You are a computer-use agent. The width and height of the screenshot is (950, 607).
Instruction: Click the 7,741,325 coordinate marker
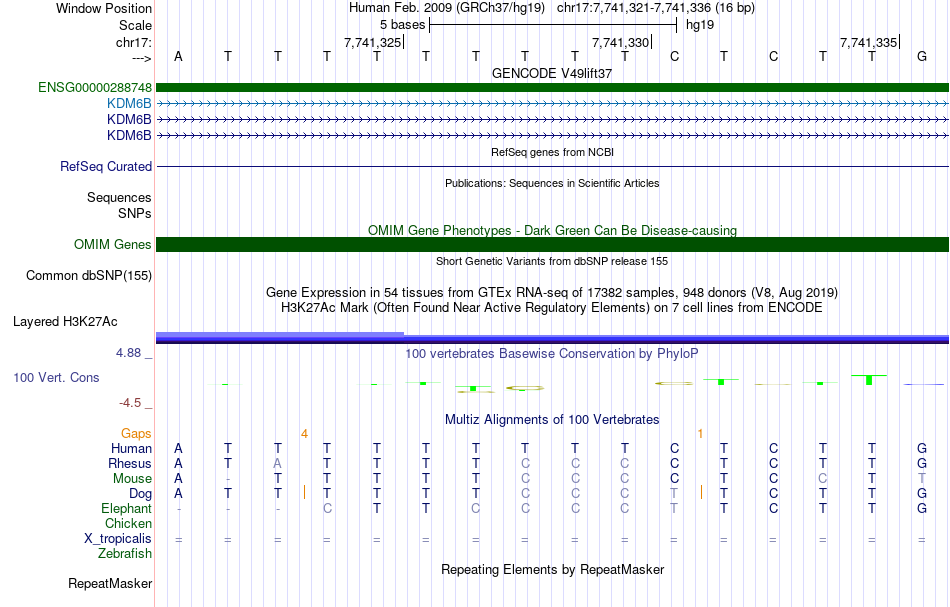click(373, 42)
